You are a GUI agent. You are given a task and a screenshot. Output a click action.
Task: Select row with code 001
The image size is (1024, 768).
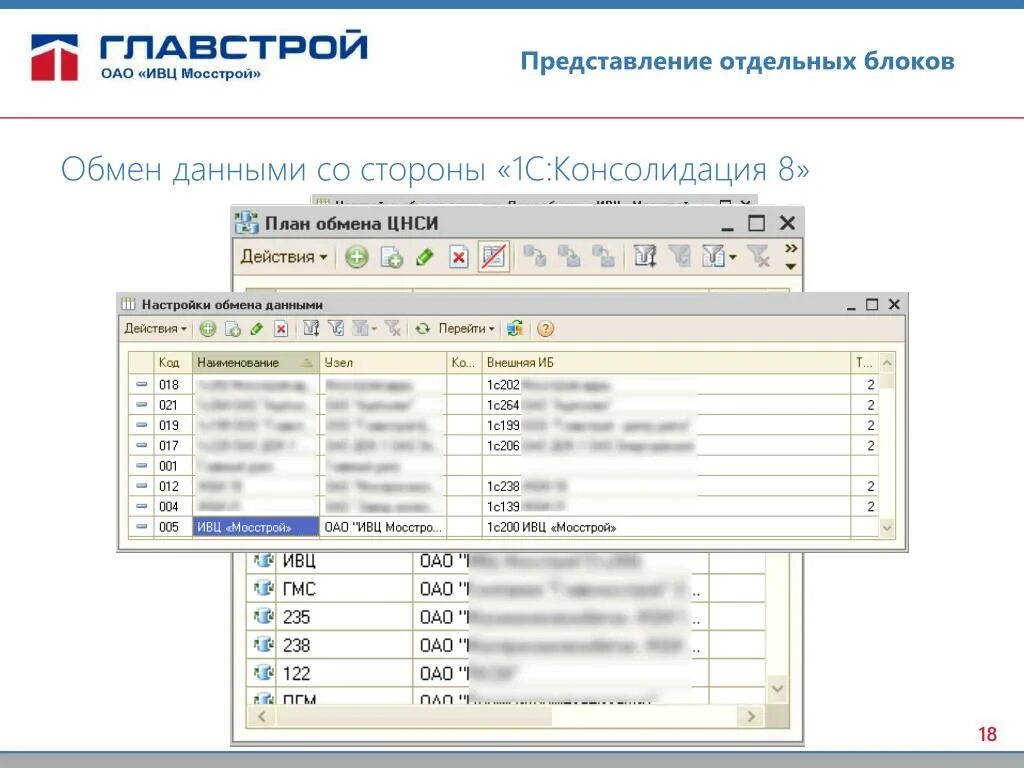pyautogui.click(x=503, y=466)
